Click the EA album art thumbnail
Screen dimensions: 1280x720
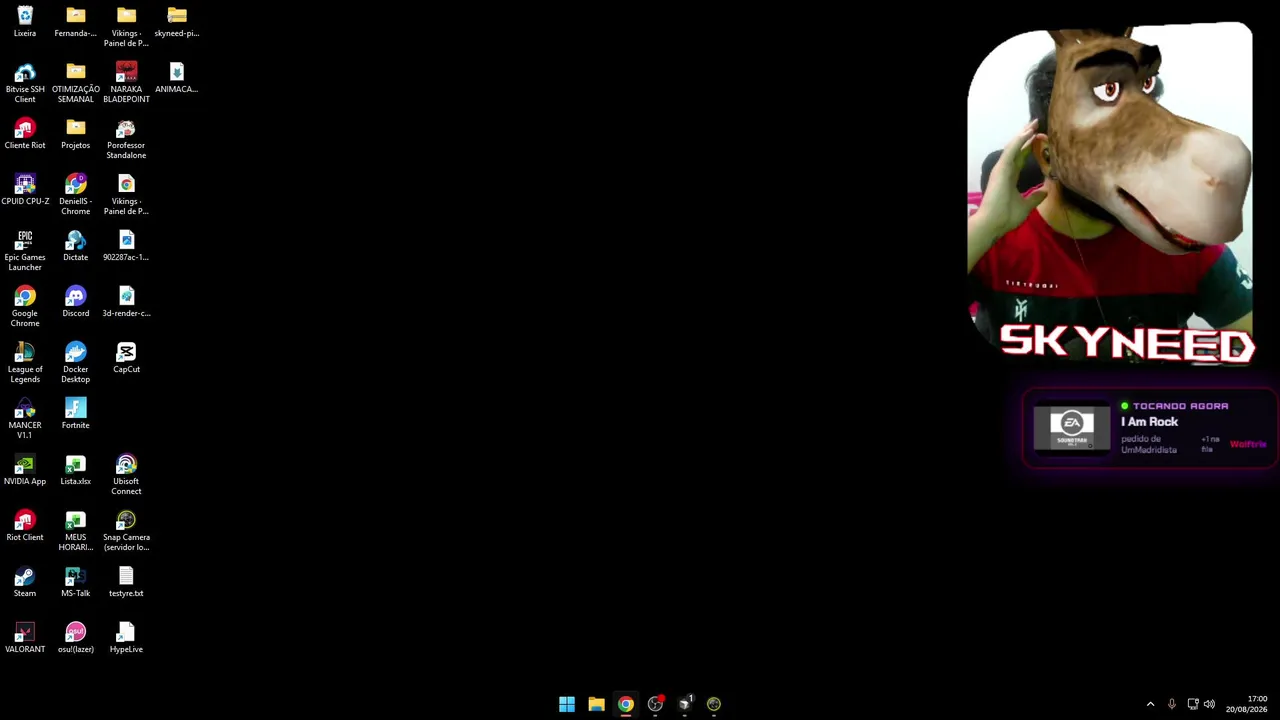1071,428
